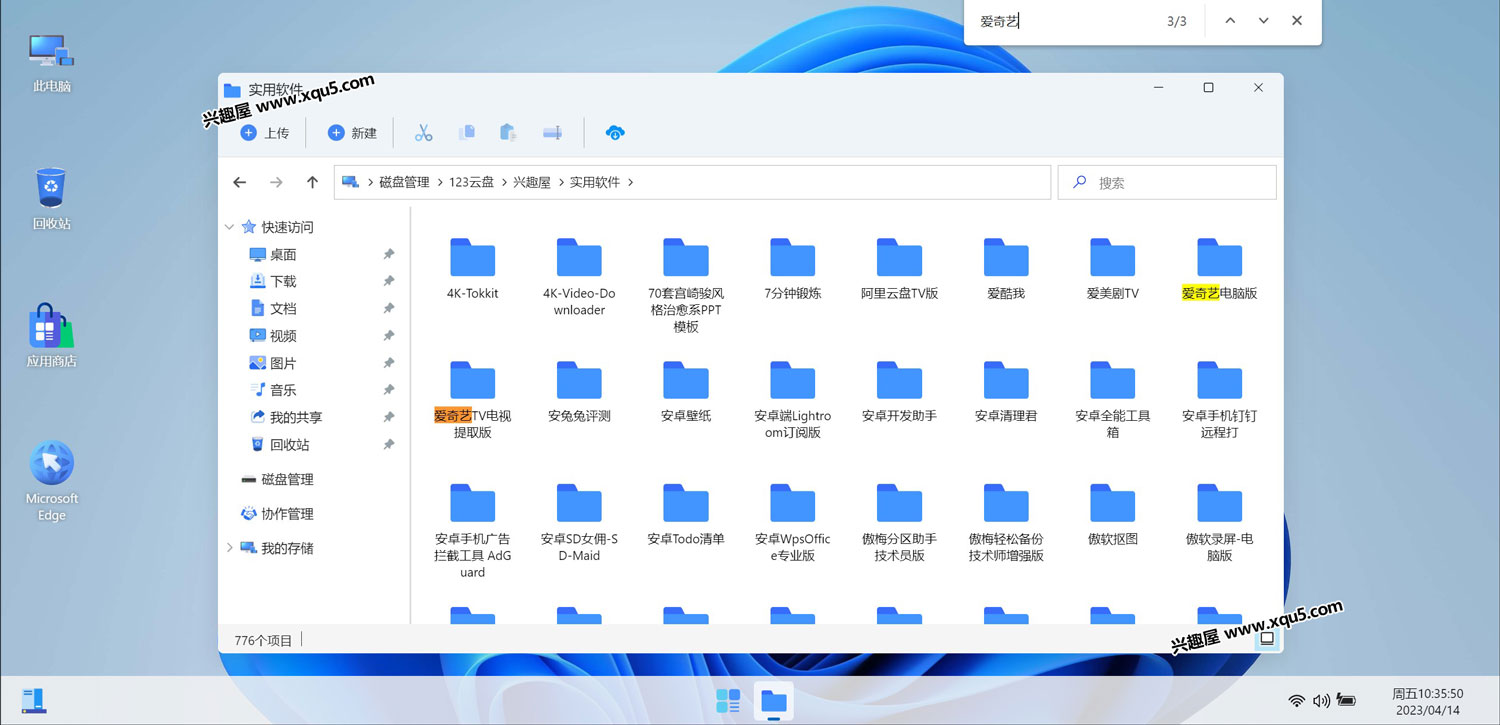This screenshot has width=1500, height=725.
Task: Toggle the pin icon beside 视频
Action: click(x=389, y=336)
